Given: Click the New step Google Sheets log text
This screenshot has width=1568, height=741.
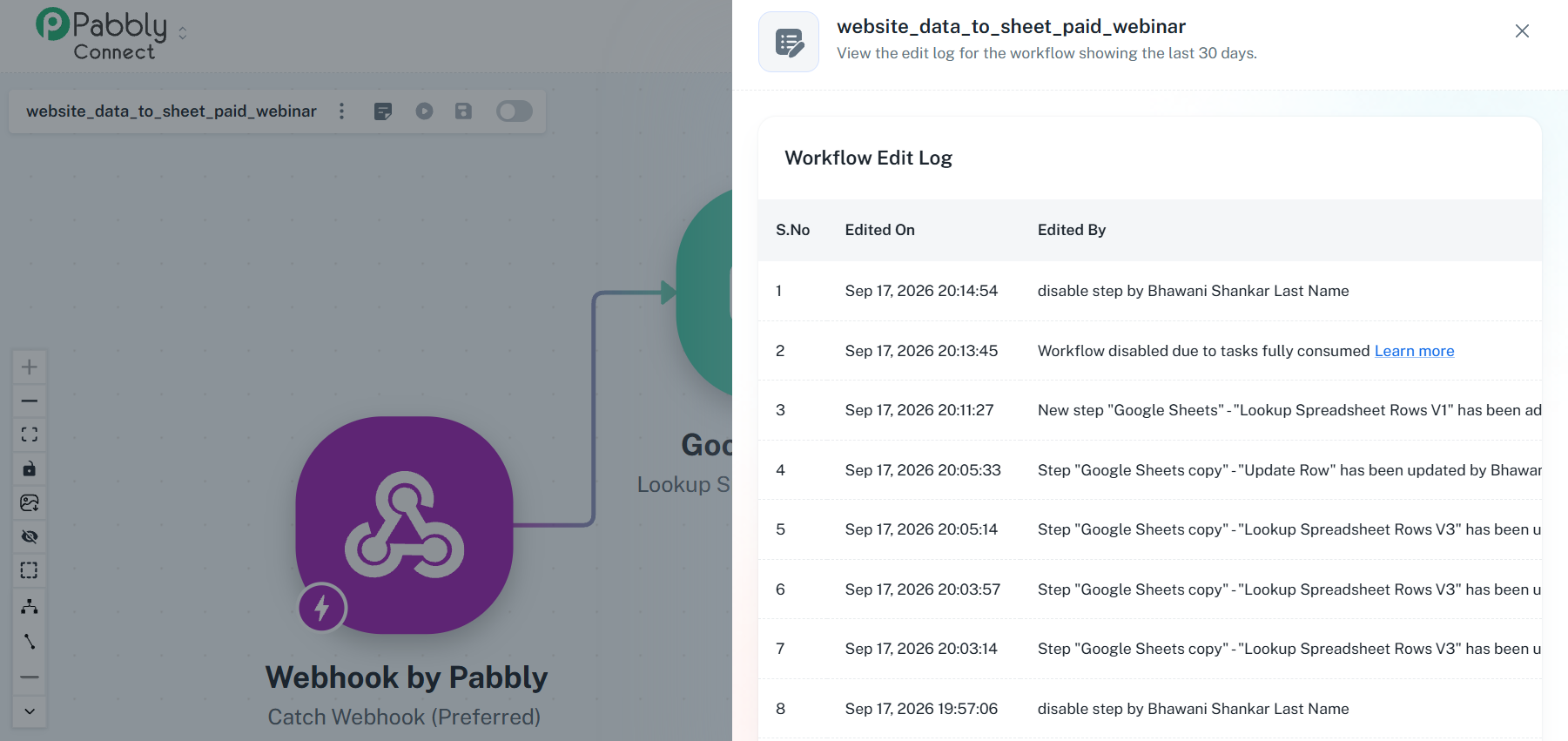Looking at the screenshot, I should pyautogui.click(x=1289, y=410).
